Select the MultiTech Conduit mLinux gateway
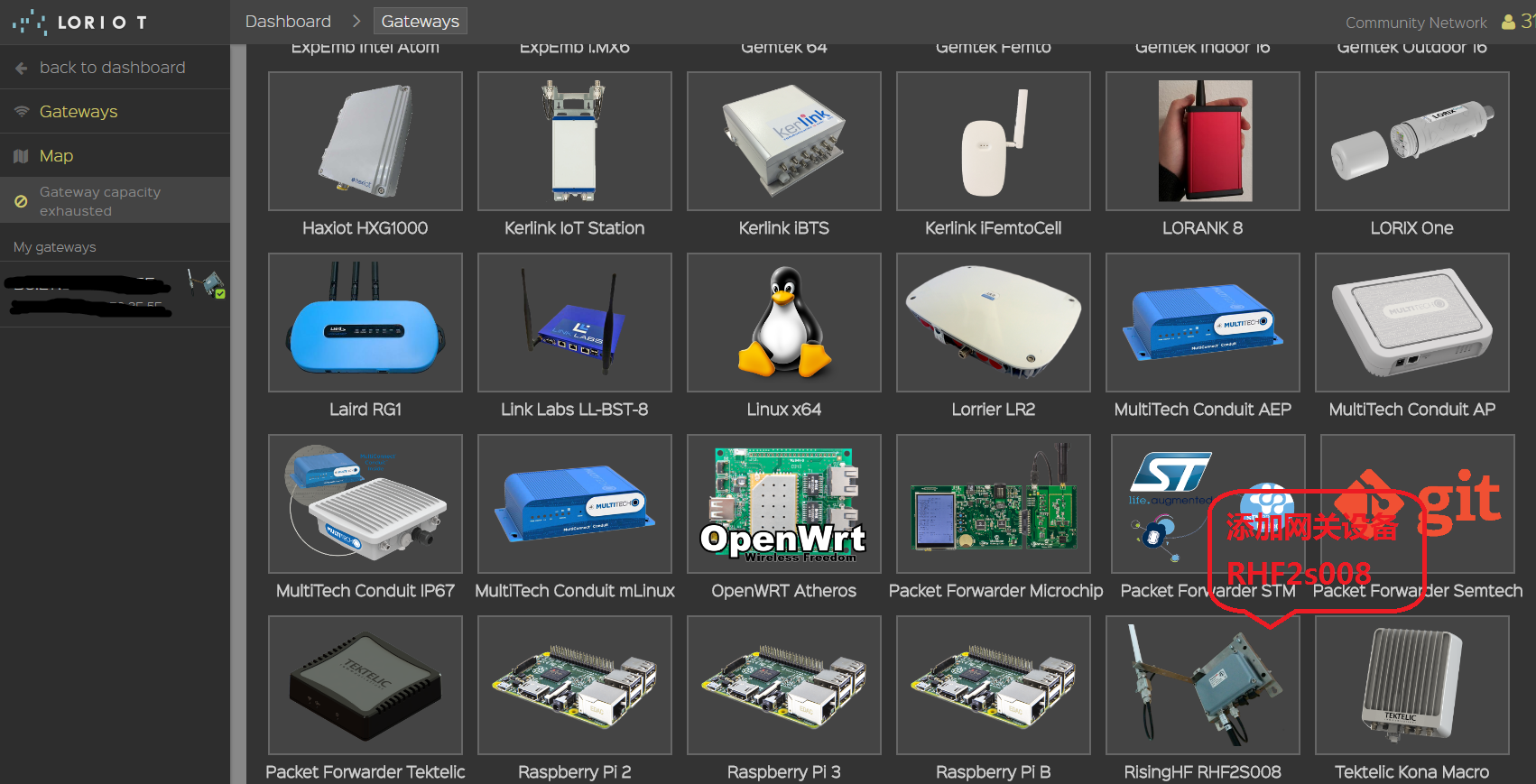Viewport: 1536px width, 784px height. tap(575, 504)
